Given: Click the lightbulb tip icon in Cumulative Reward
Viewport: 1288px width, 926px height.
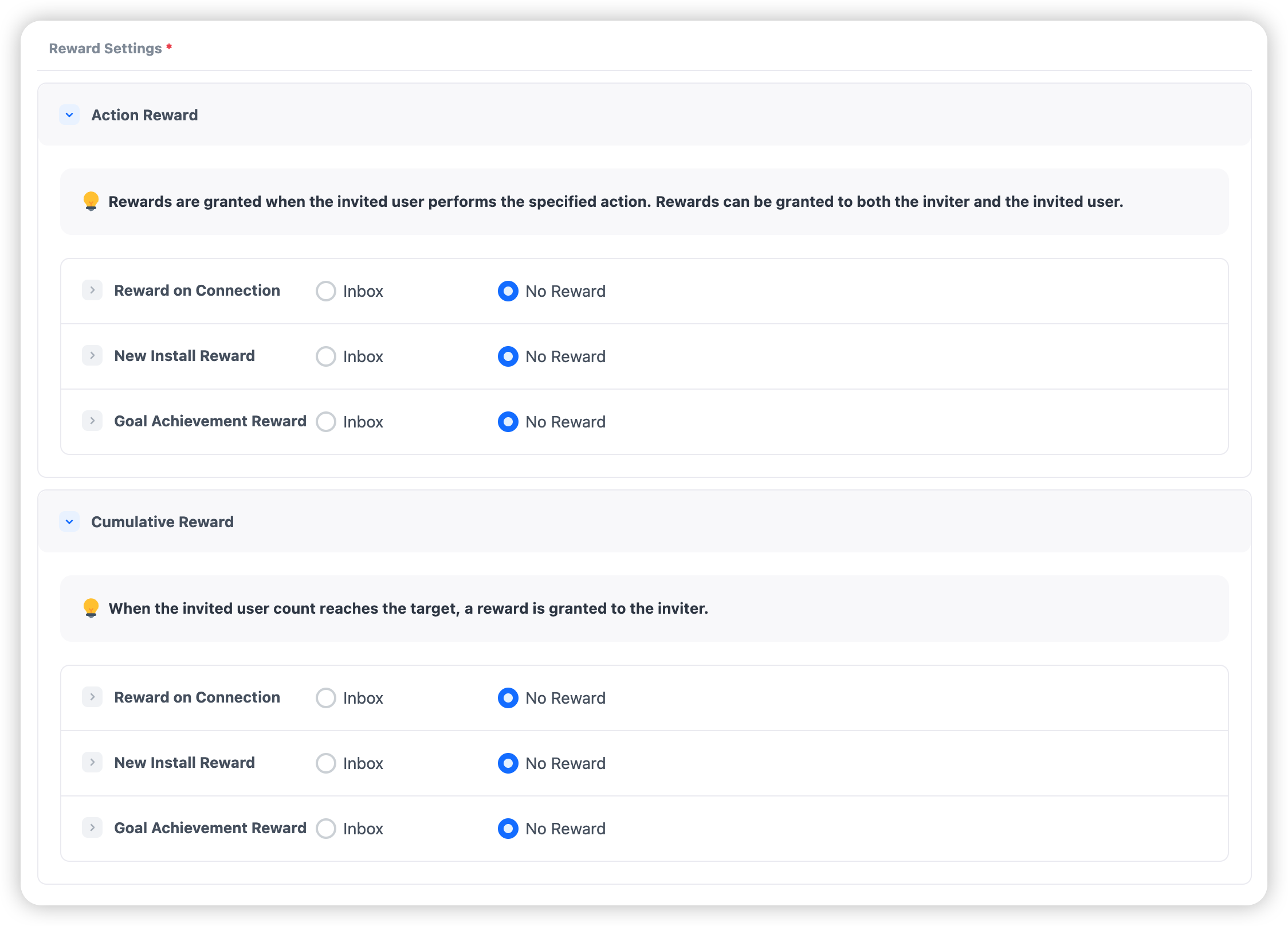Looking at the screenshot, I should click(x=91, y=608).
